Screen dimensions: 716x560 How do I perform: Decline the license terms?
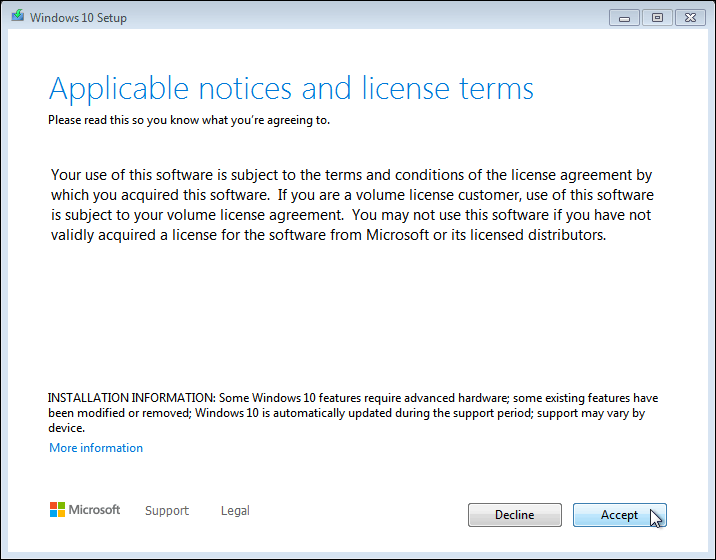[x=515, y=515]
